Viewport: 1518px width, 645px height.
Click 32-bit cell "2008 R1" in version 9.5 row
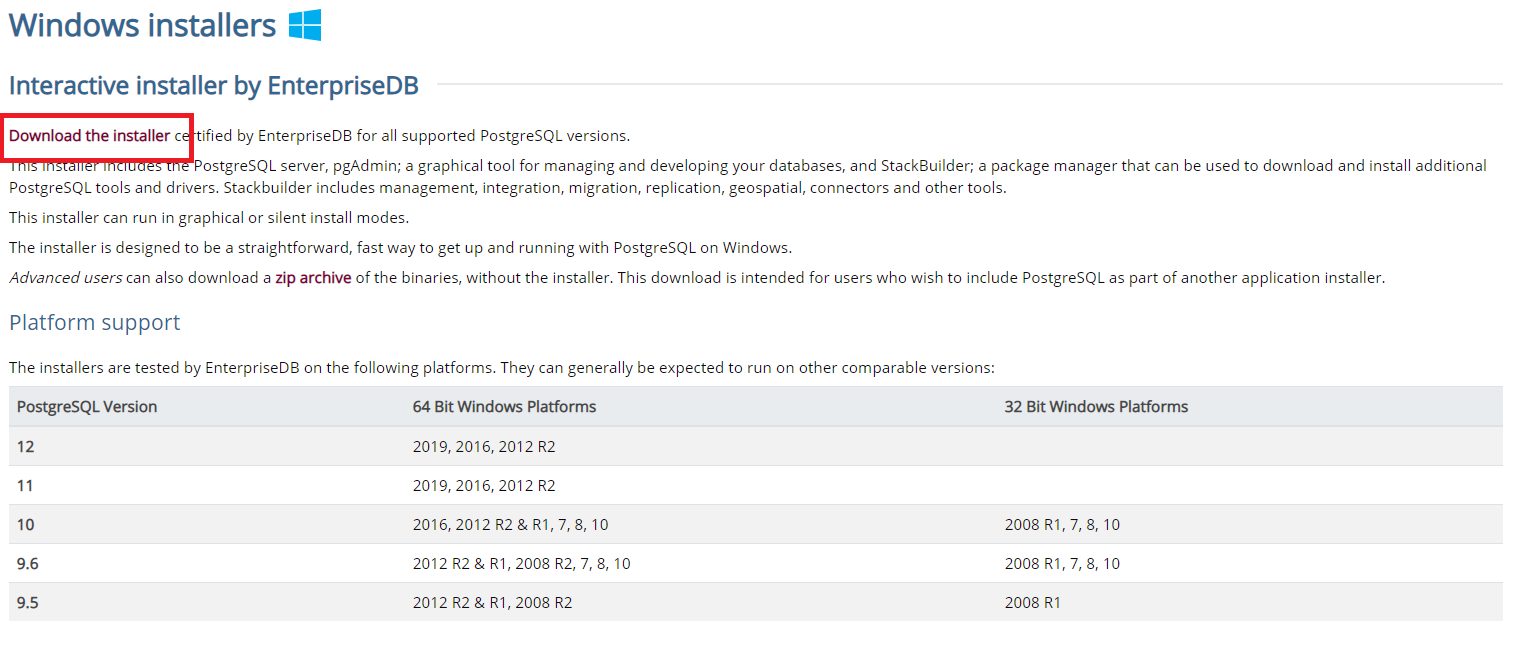click(x=1033, y=603)
